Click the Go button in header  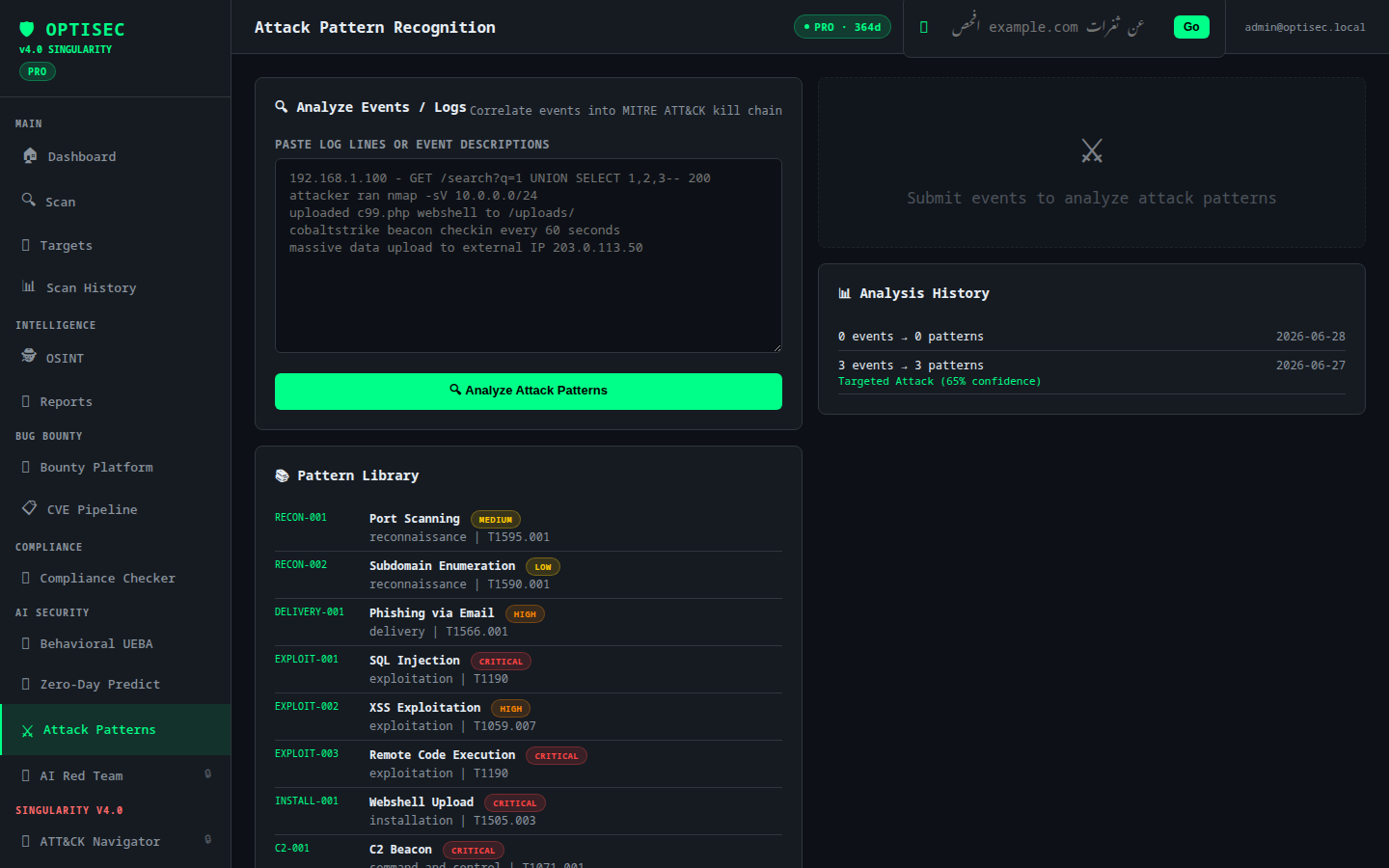tap(1191, 27)
